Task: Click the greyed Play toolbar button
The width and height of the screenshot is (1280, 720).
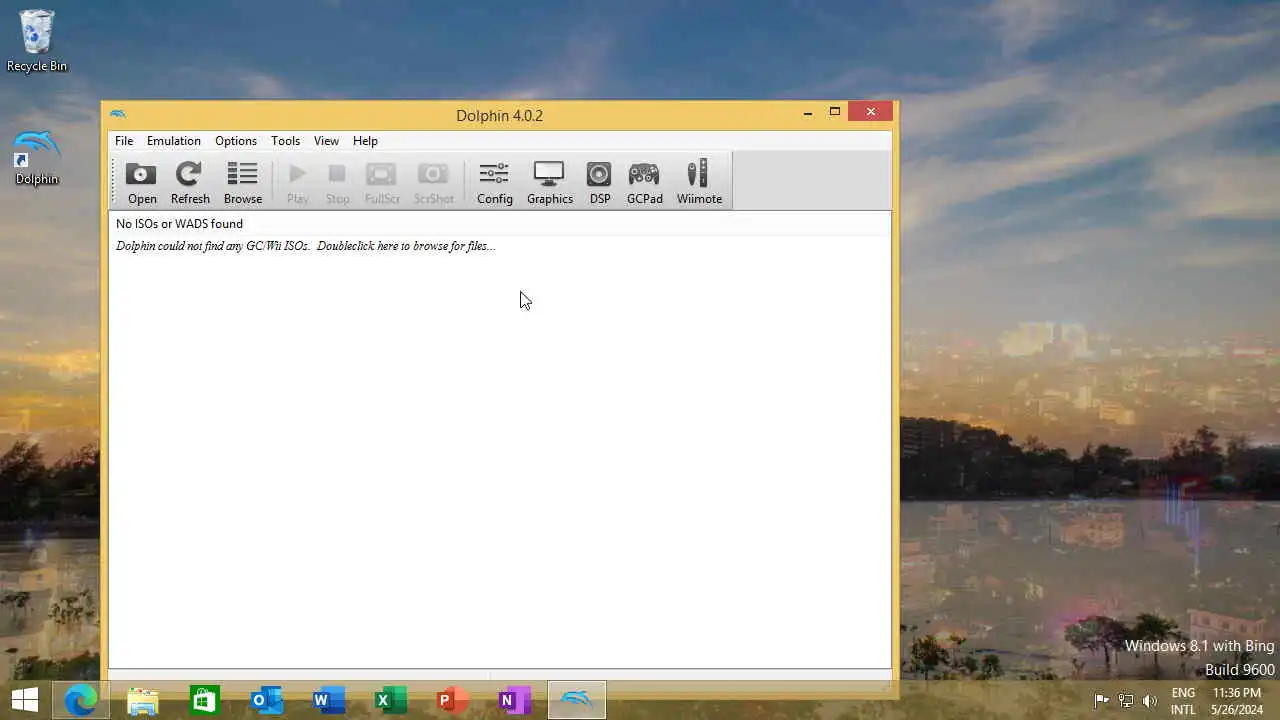Action: tap(297, 183)
